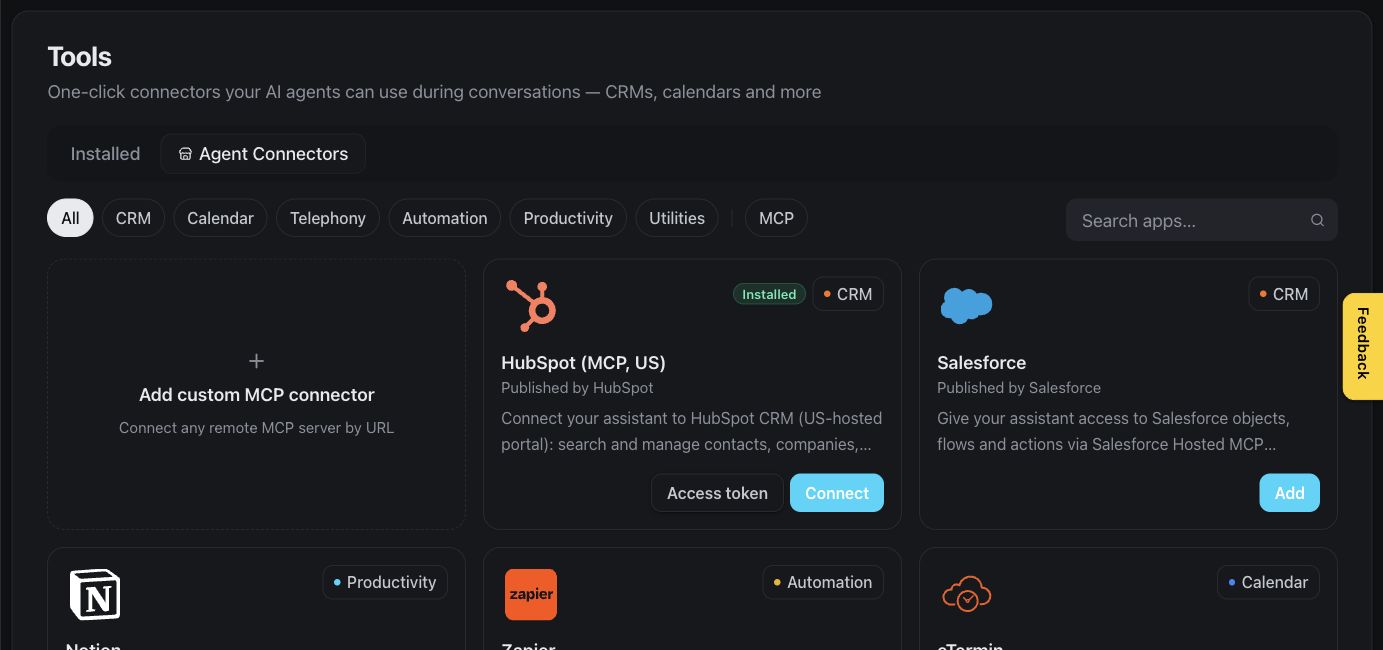Click the HubSpot CRM description text

(x=692, y=431)
